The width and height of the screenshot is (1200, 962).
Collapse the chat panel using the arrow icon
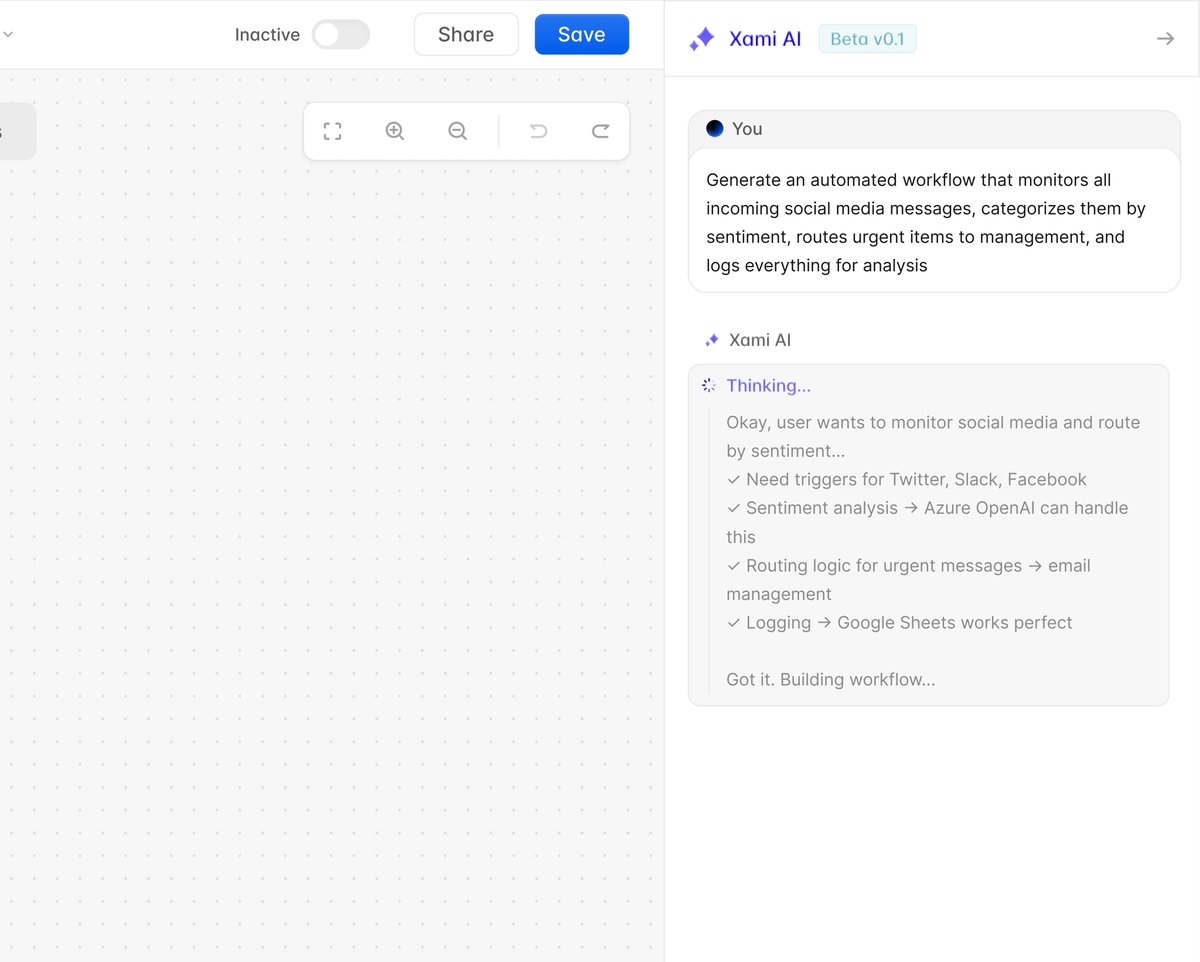(x=1165, y=38)
